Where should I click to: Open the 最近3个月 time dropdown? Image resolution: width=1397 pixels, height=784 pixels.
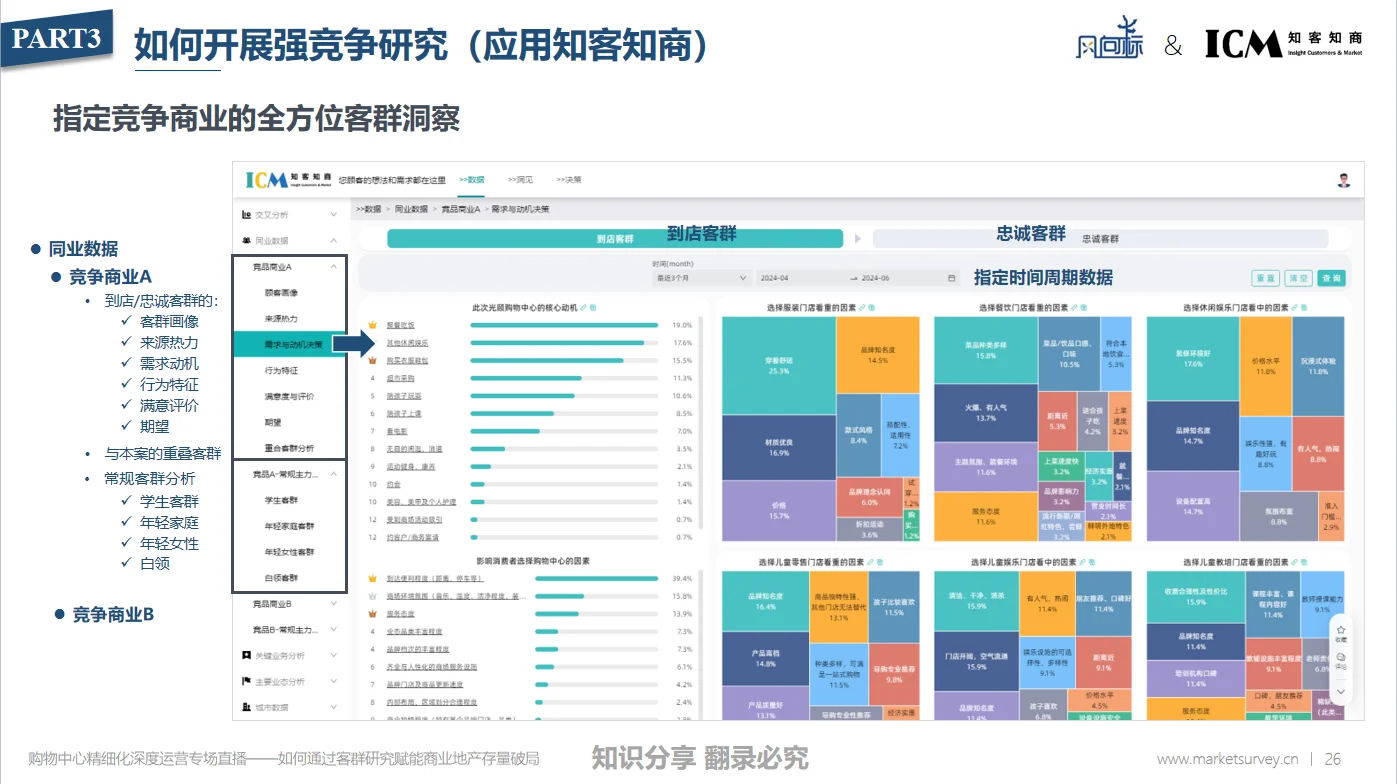700,278
